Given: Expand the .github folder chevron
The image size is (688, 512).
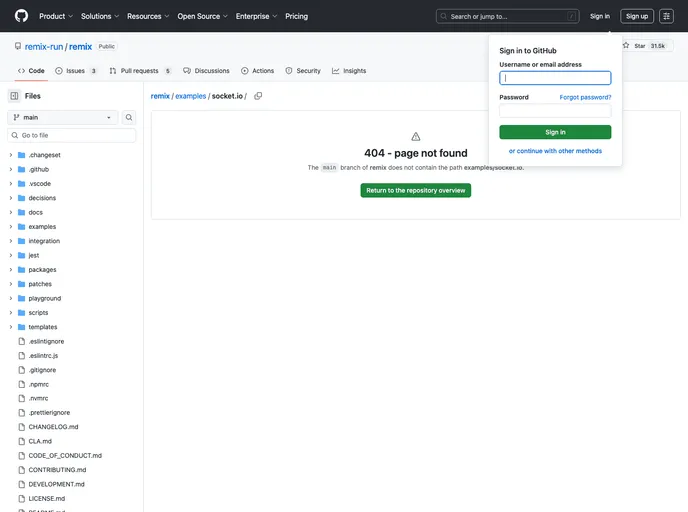Looking at the screenshot, I should 11,169.
